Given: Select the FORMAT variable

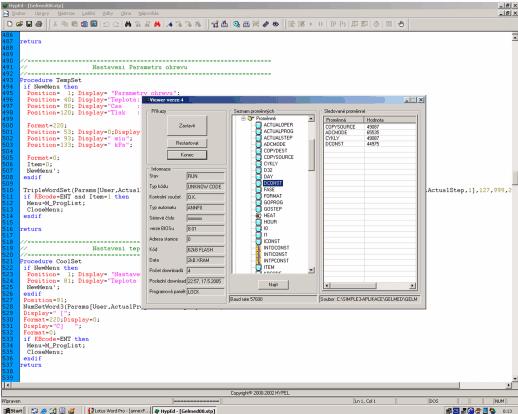Looking at the screenshot, I should pyautogui.click(x=273, y=196).
